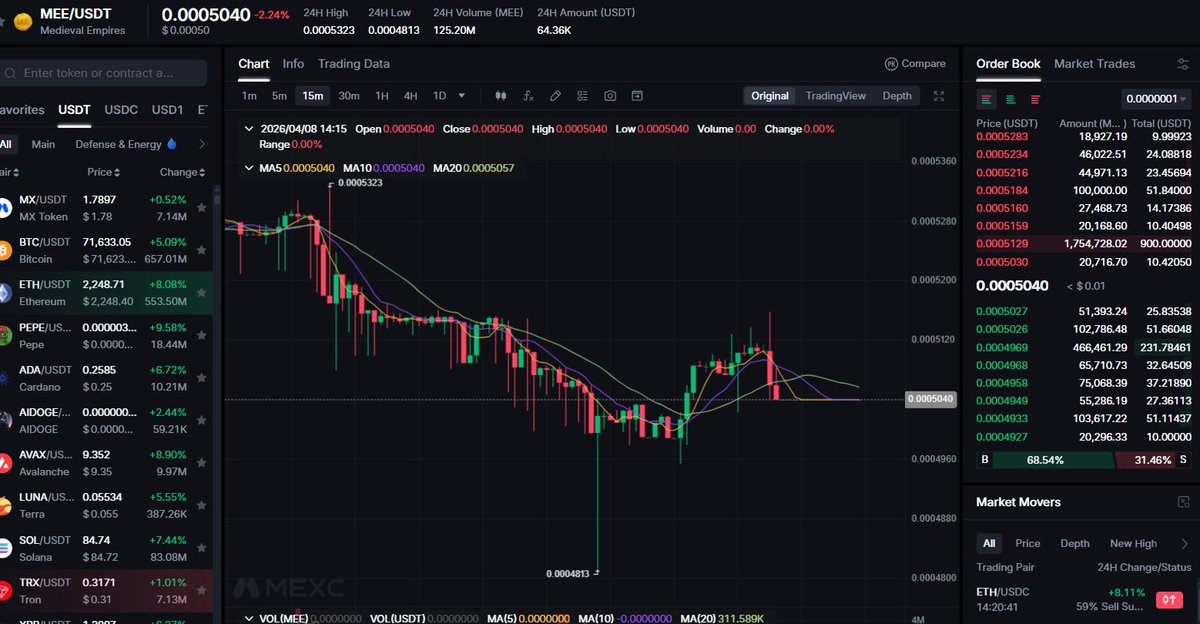Click the search magnifier icon
Screen dimensions: 1200x624
click(x=10, y=73)
